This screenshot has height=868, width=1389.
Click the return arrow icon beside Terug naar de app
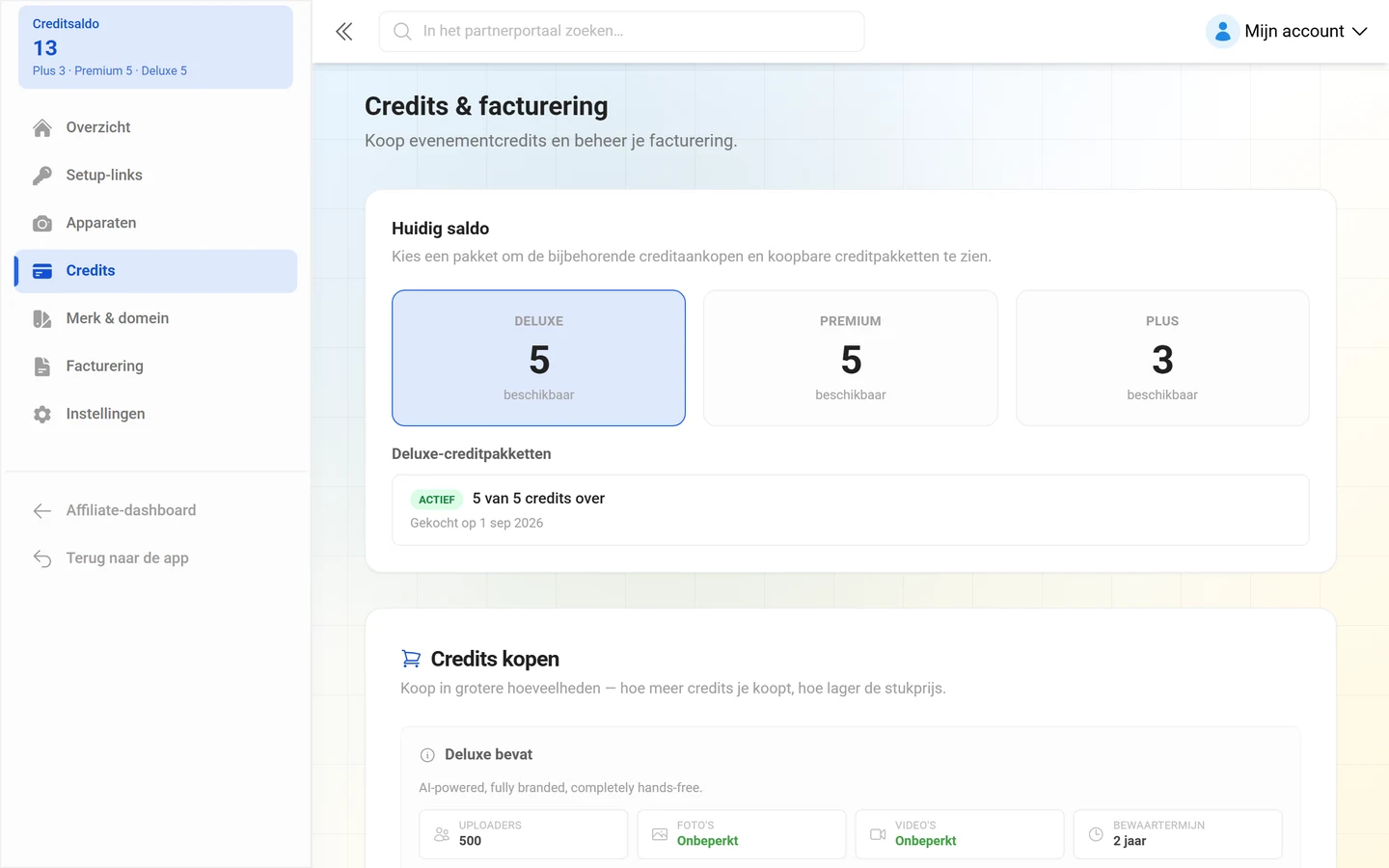42,558
